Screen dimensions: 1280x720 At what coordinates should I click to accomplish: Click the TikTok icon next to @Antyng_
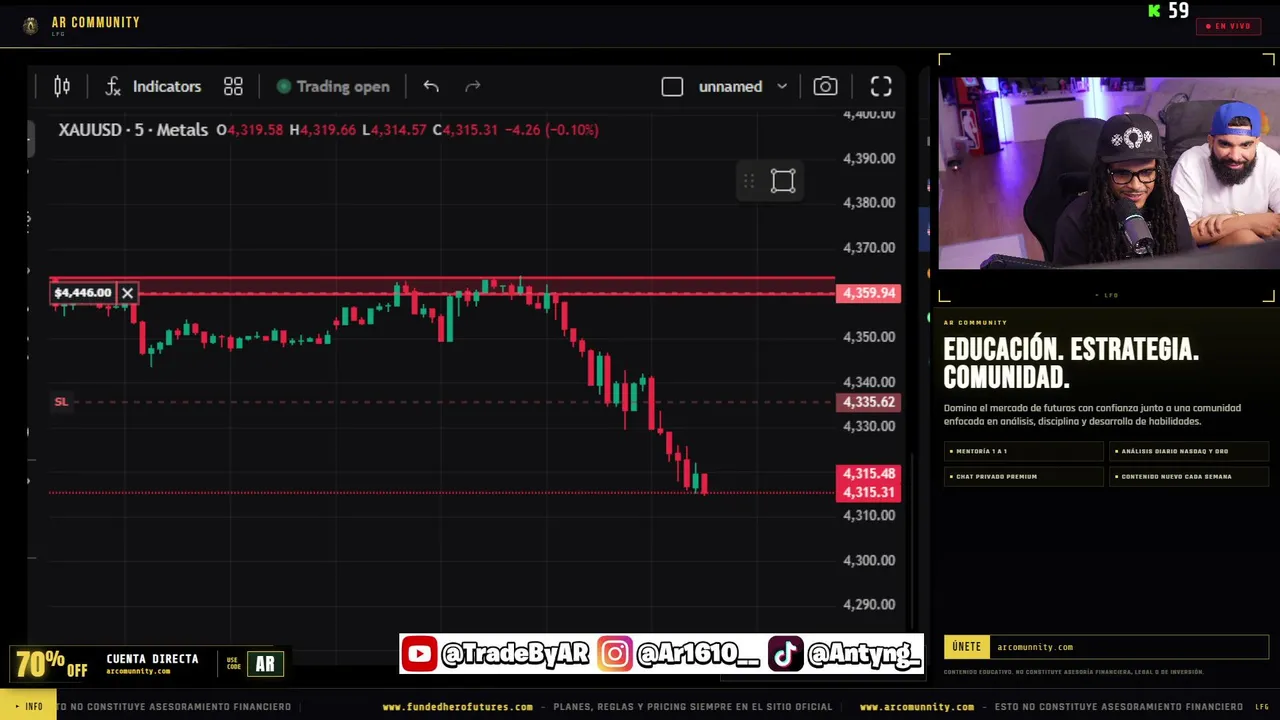coord(785,654)
